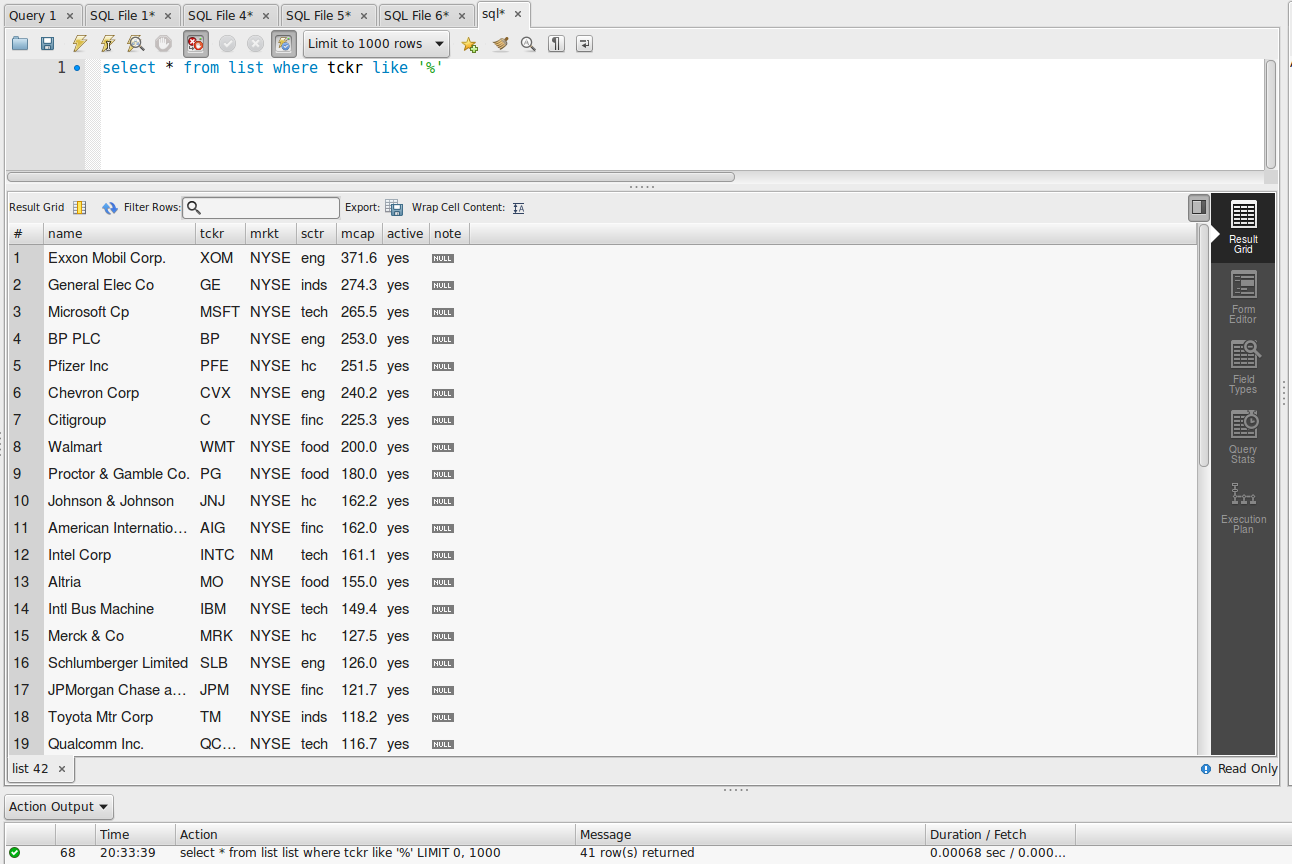This screenshot has width=1292, height=864.
Task: Export the result set with the Export icon
Action: coord(394,207)
